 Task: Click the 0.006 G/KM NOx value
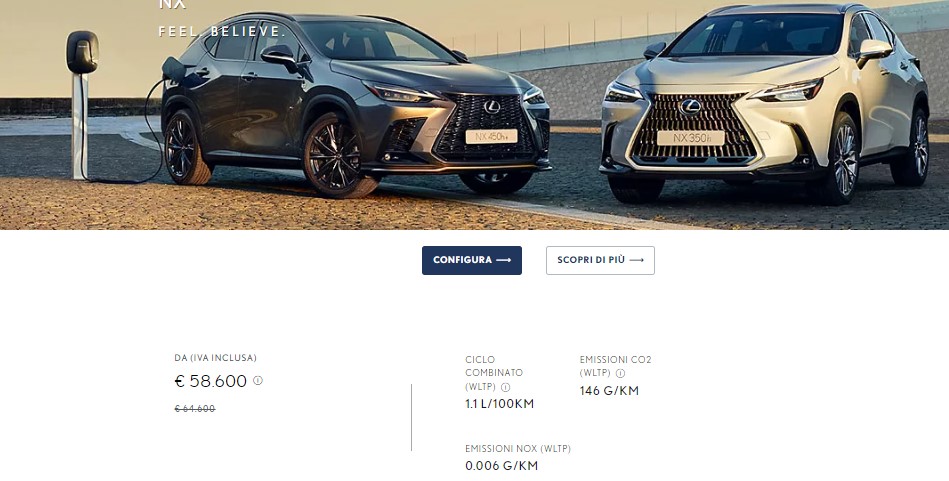(x=501, y=466)
